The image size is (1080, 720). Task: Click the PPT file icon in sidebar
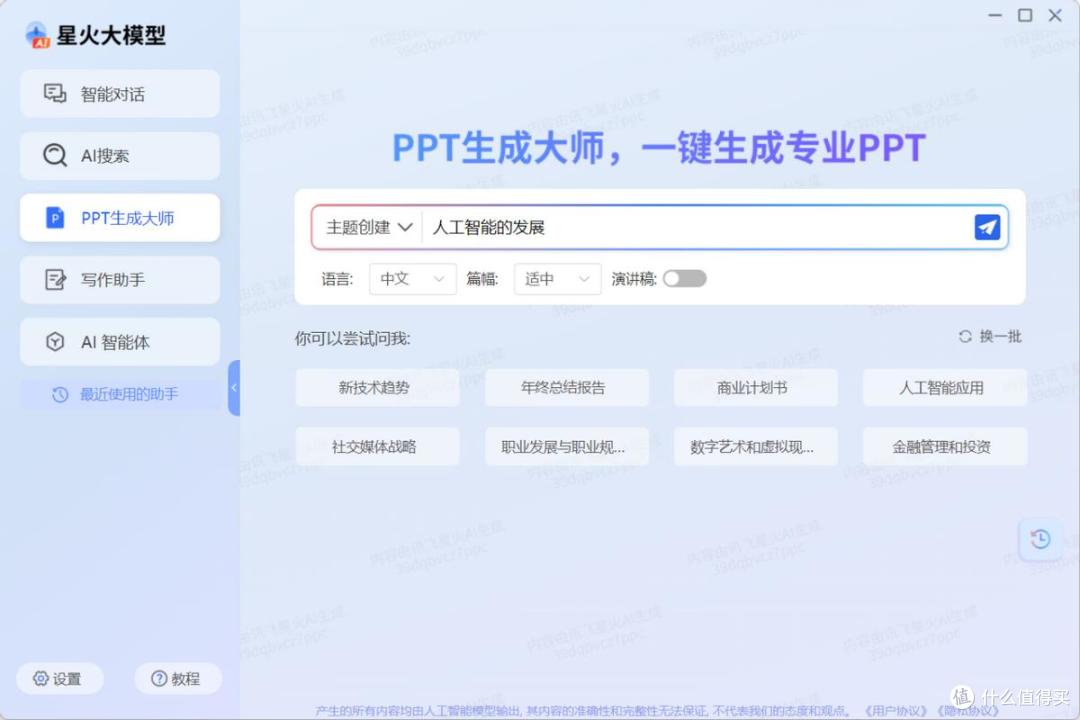[x=54, y=218]
